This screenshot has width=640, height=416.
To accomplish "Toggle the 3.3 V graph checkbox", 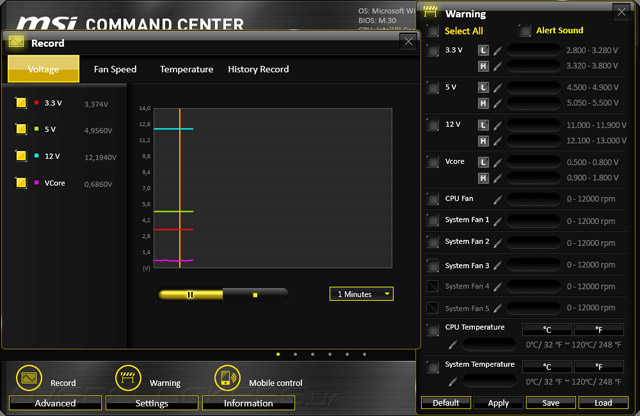I will [21, 103].
